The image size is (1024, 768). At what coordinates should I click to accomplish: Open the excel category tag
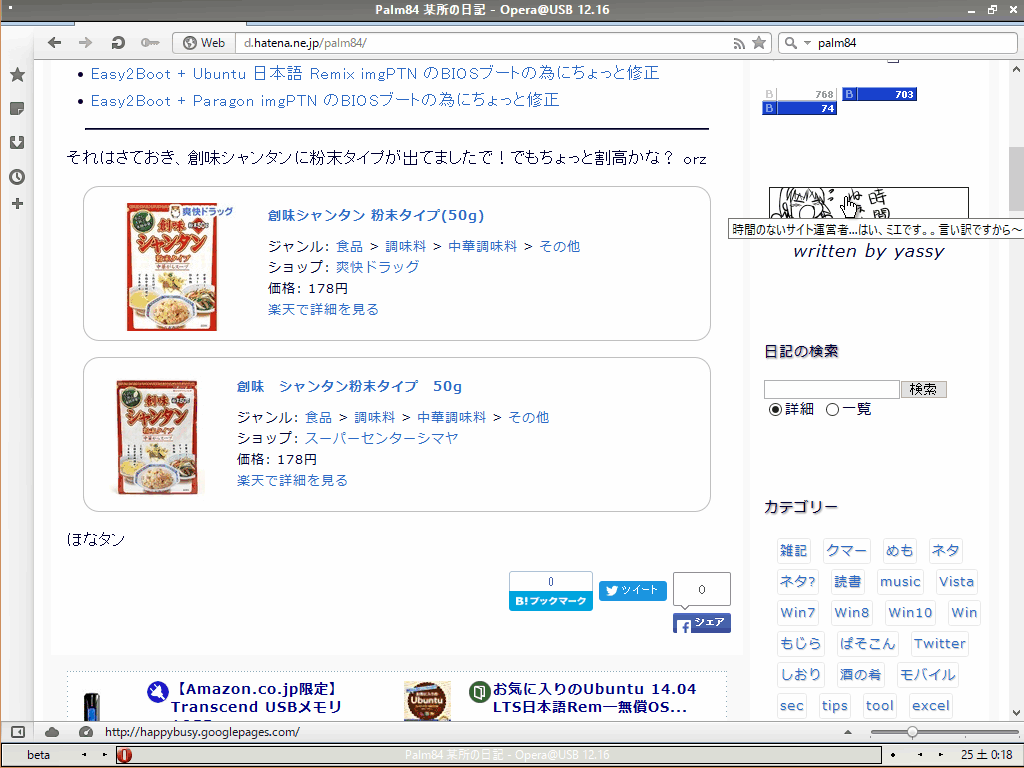(x=931, y=705)
